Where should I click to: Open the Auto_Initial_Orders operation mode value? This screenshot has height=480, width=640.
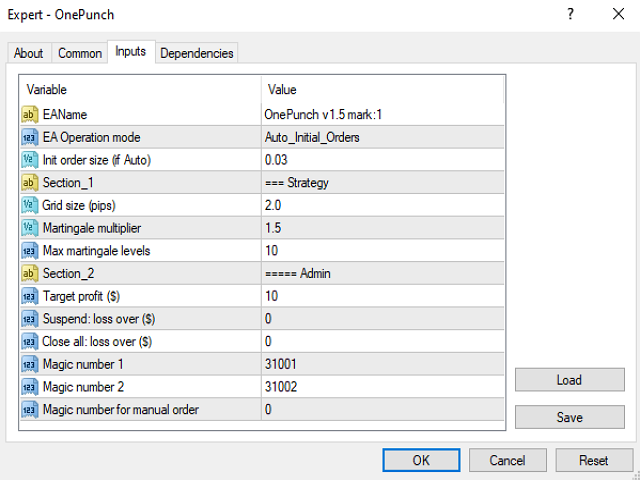pyautogui.click(x=382, y=138)
